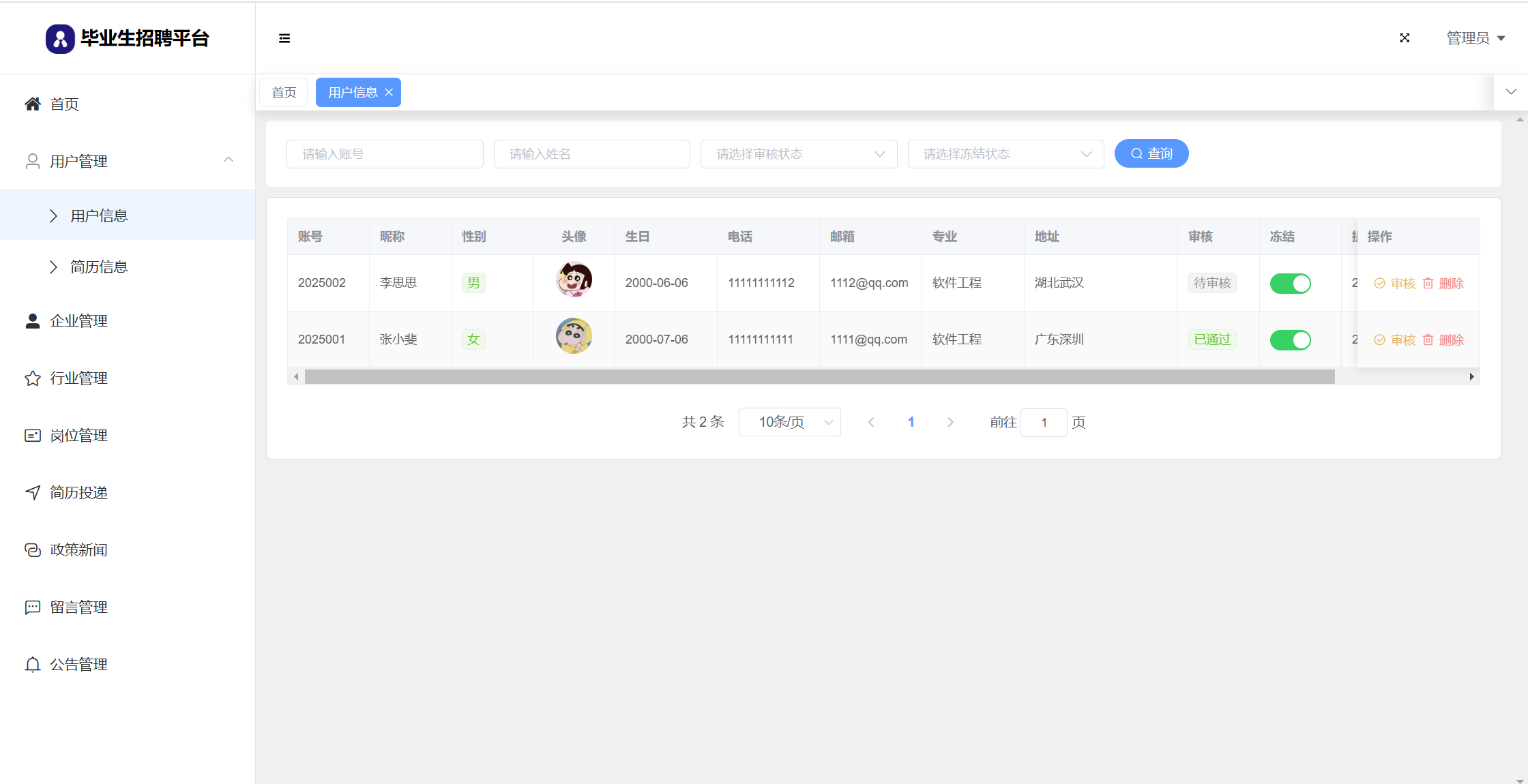Open 简历信息 submenu item
Image resolution: width=1528 pixels, height=784 pixels.
[x=99, y=267]
